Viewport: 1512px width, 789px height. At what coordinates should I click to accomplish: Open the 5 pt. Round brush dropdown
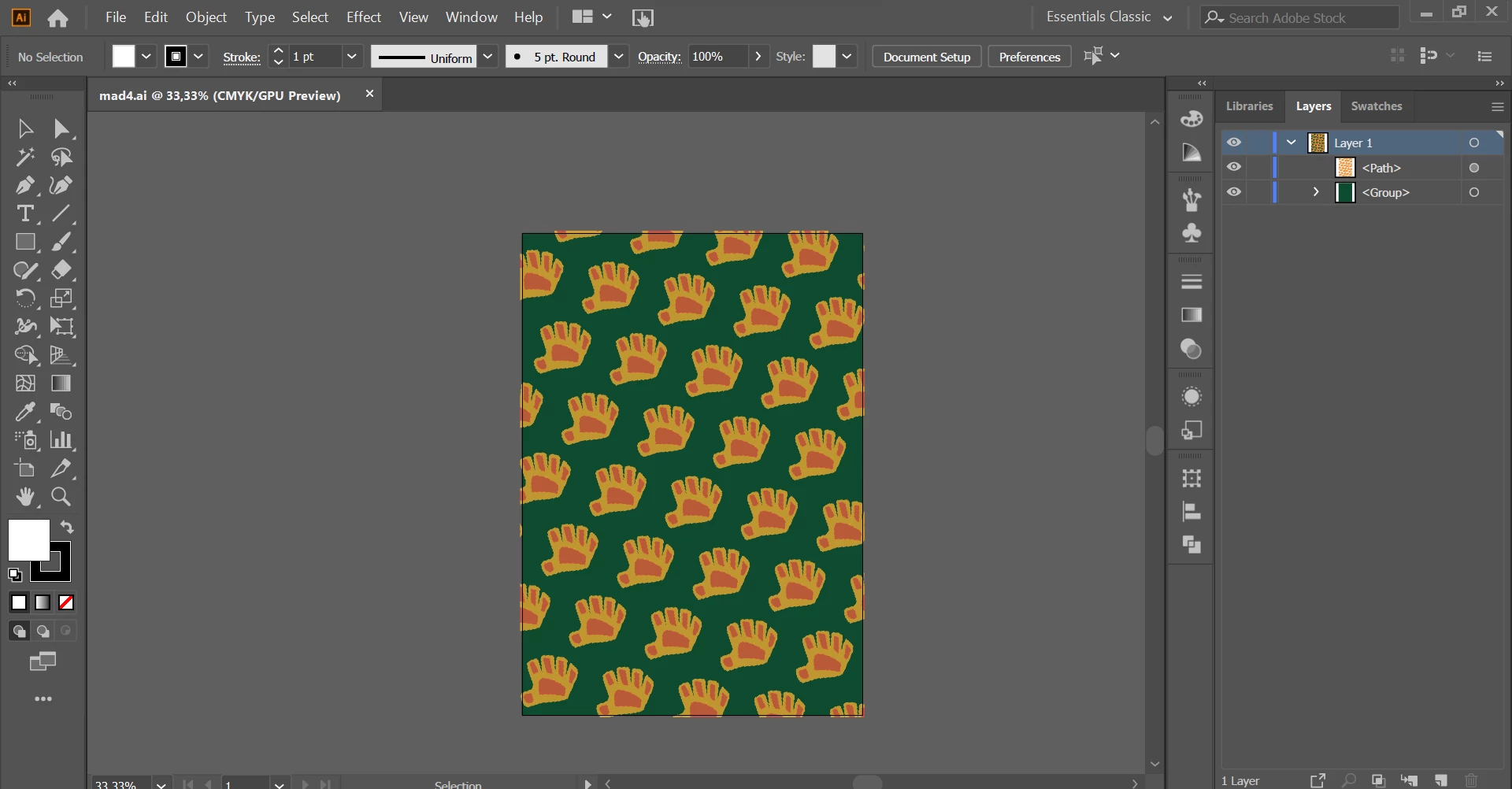pyautogui.click(x=619, y=57)
